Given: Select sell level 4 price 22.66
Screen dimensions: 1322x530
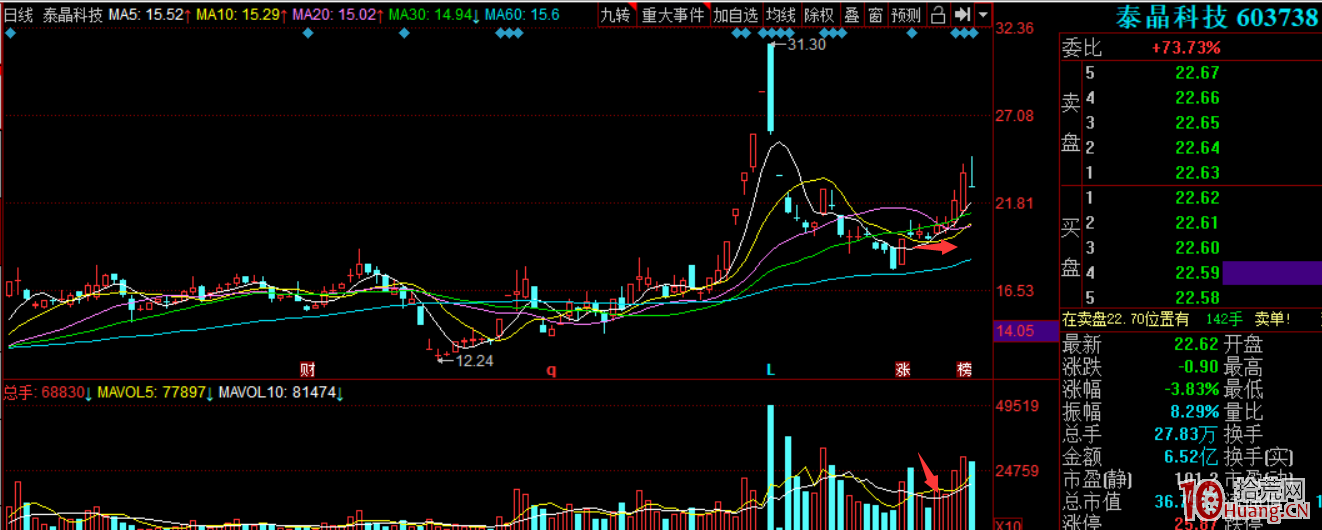Looking at the screenshot, I should pos(1197,98).
